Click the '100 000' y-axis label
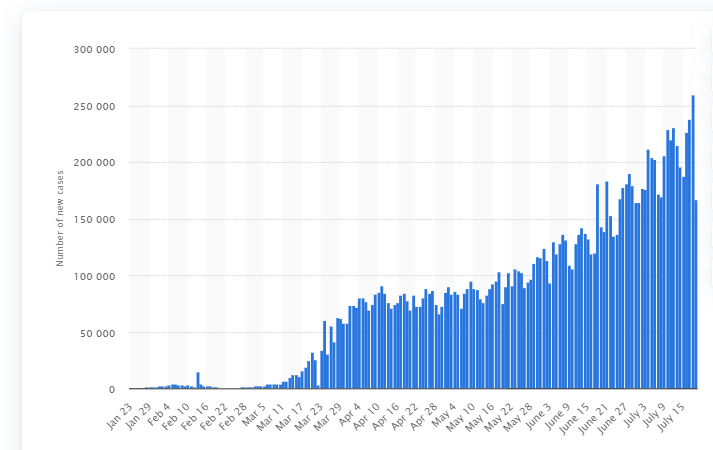Image resolution: width=713 pixels, height=450 pixels. [x=95, y=276]
